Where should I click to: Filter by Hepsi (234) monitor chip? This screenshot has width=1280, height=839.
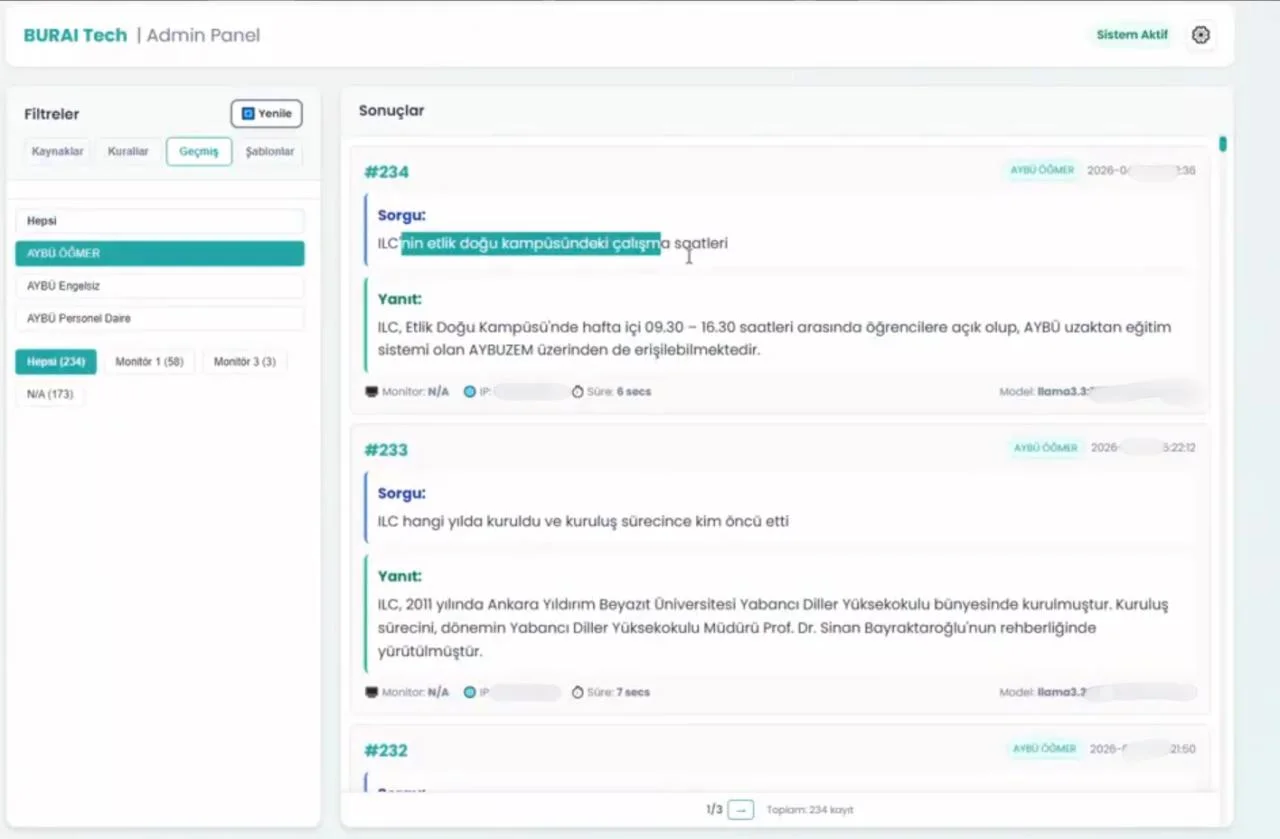[x=56, y=362]
